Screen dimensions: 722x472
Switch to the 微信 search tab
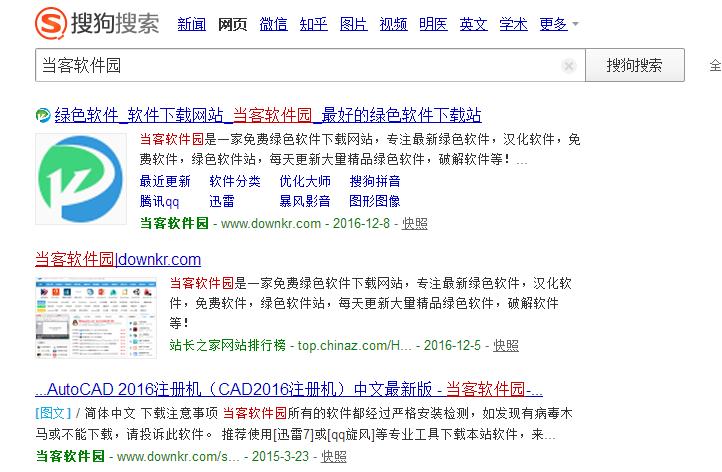point(274,24)
